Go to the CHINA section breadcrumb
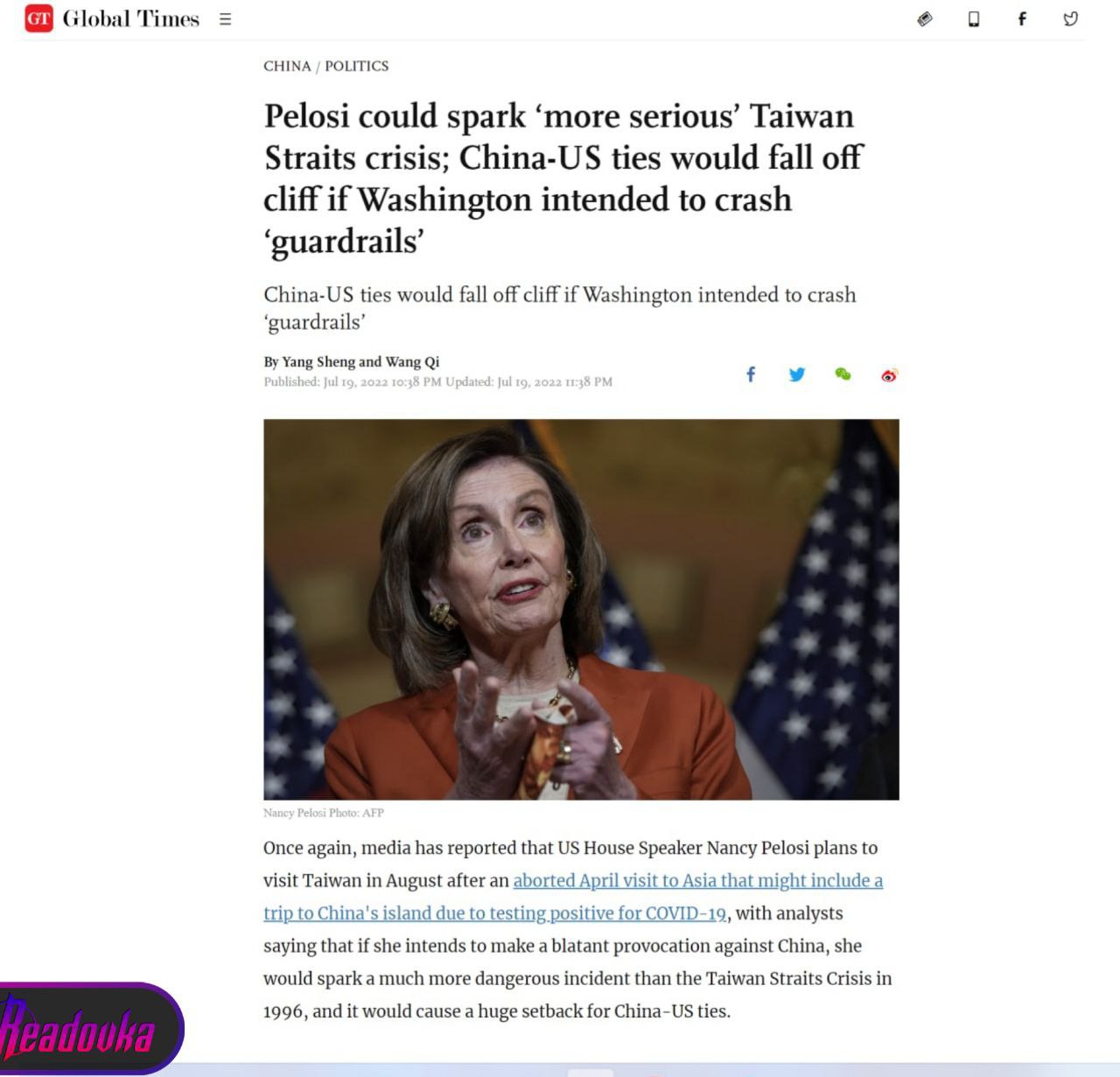1120x1077 pixels. [287, 66]
